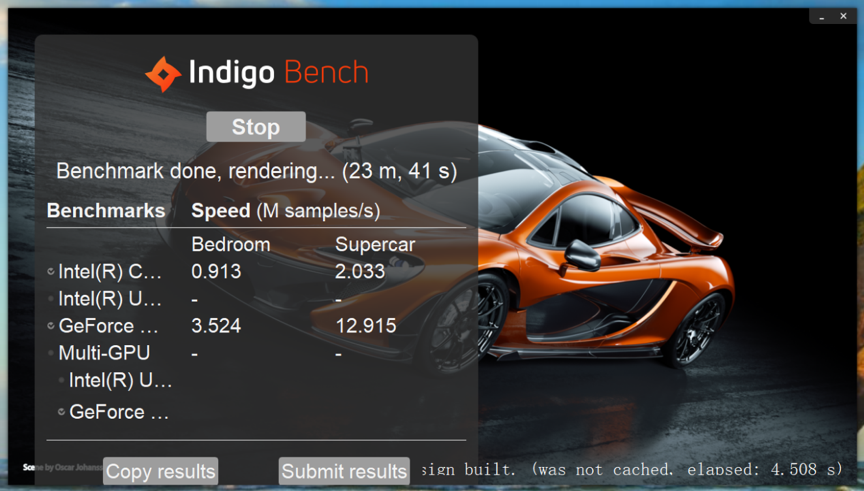
Task: Enable the top-level Intel(R) U… device checkbox
Action: pos(51,299)
